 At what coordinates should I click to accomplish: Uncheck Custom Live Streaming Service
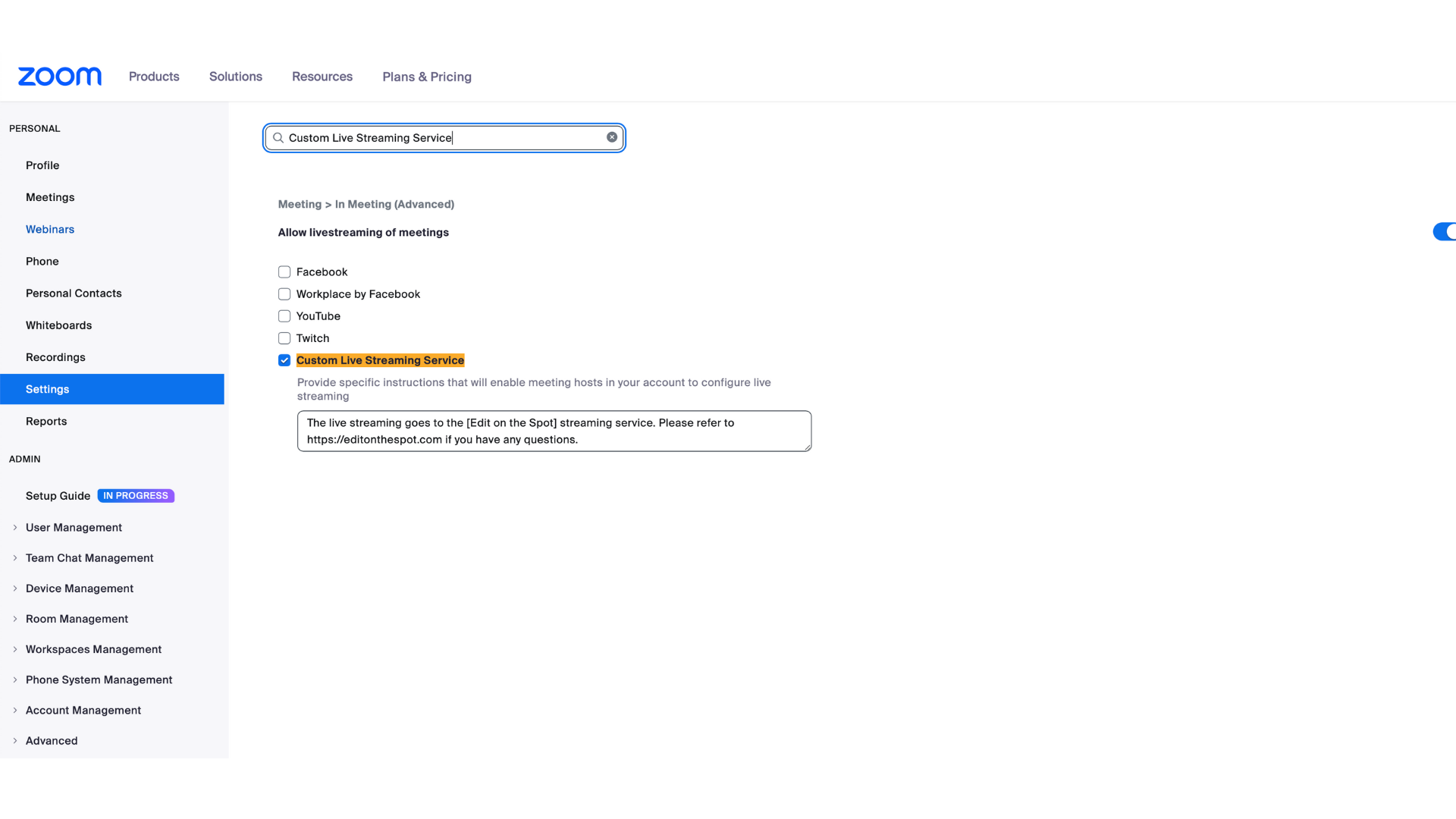pyautogui.click(x=284, y=360)
